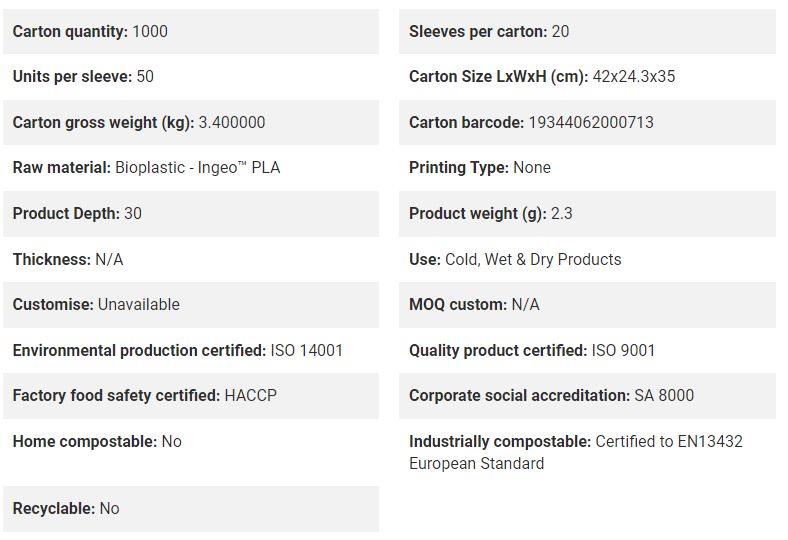788x540 pixels.
Task: Click the Customise Unavailable row
Action: tap(191, 305)
